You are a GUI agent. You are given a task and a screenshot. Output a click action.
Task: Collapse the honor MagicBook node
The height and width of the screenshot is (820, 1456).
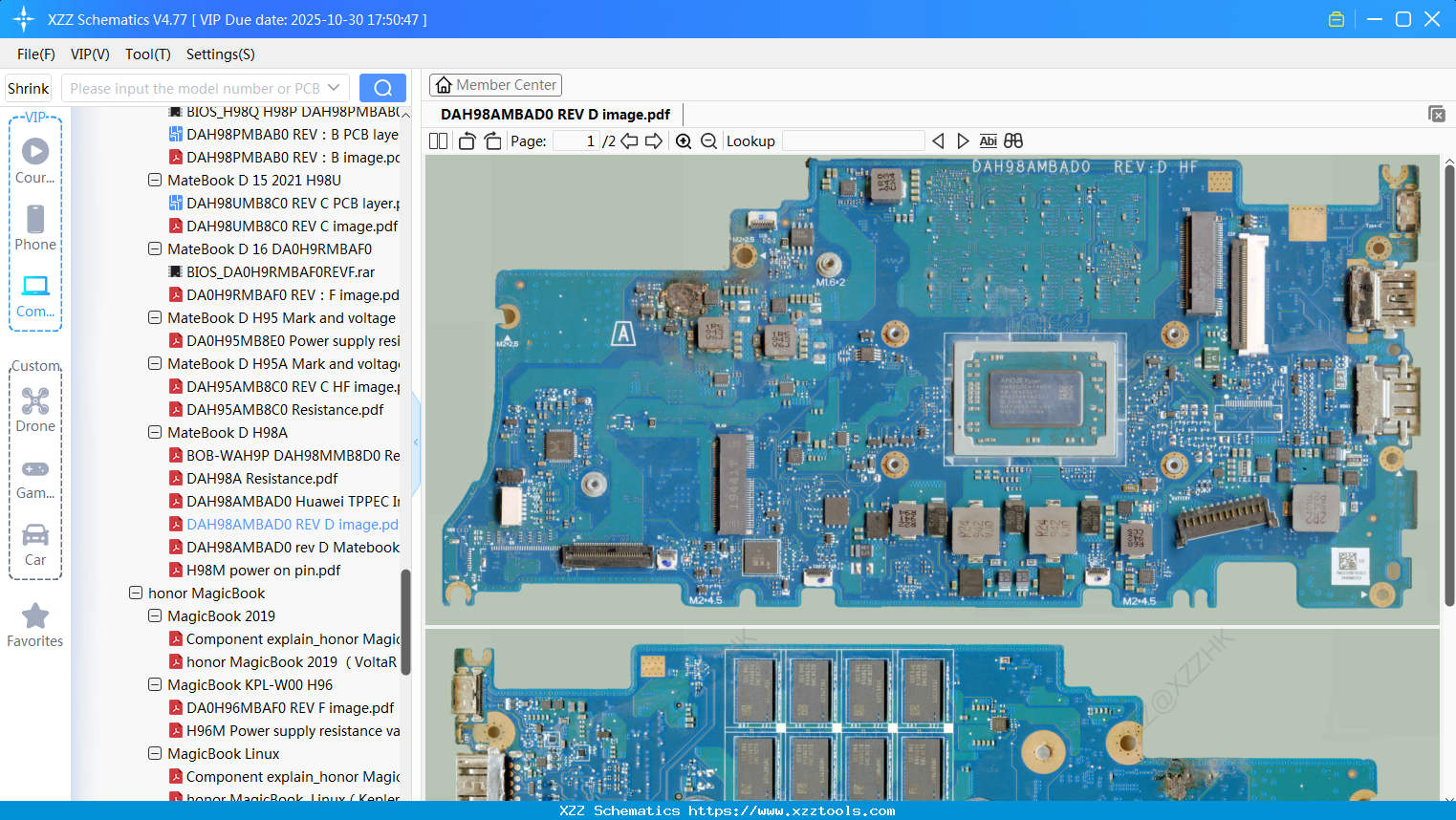coord(136,593)
